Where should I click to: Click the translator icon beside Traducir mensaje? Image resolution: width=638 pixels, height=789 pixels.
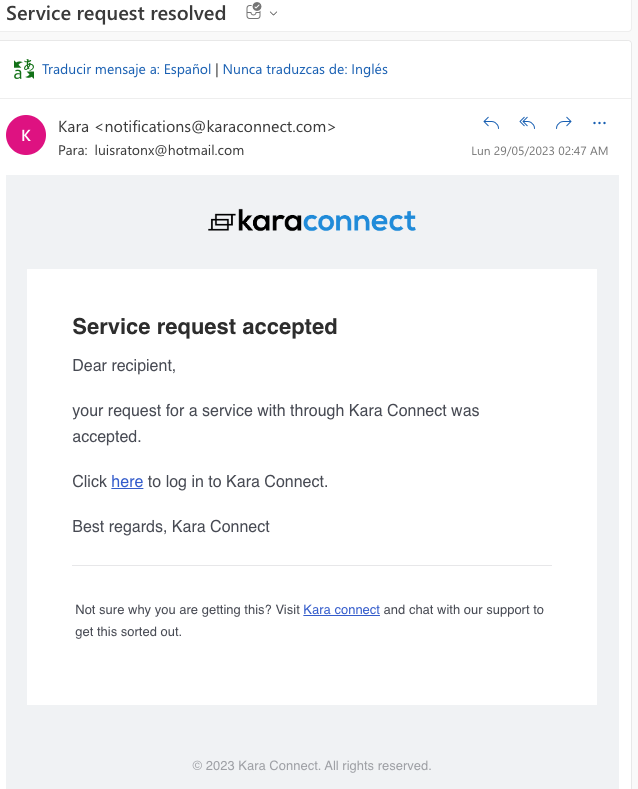click(x=24, y=69)
